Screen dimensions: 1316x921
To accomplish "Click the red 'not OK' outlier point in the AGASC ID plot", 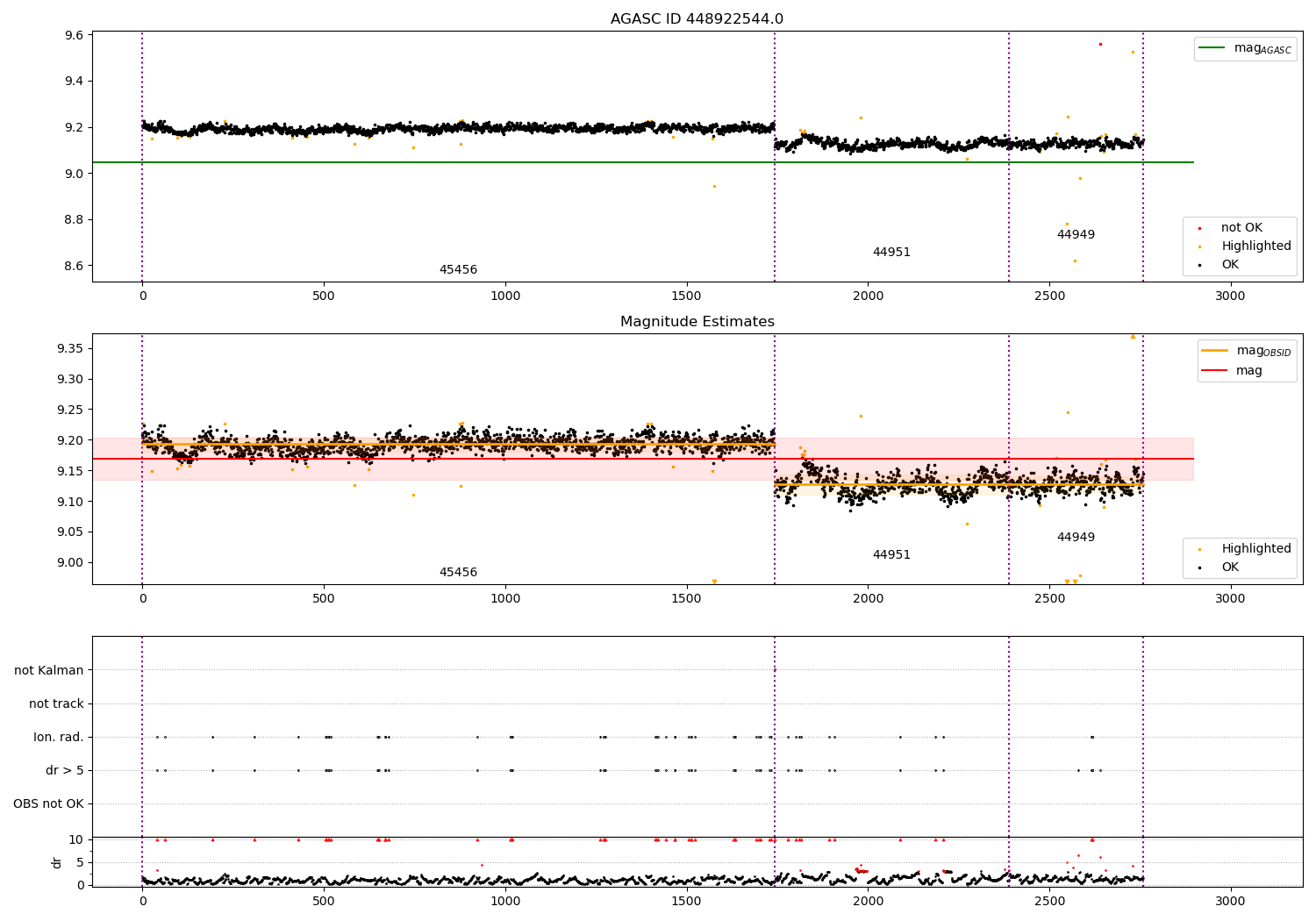I will click(x=1100, y=44).
